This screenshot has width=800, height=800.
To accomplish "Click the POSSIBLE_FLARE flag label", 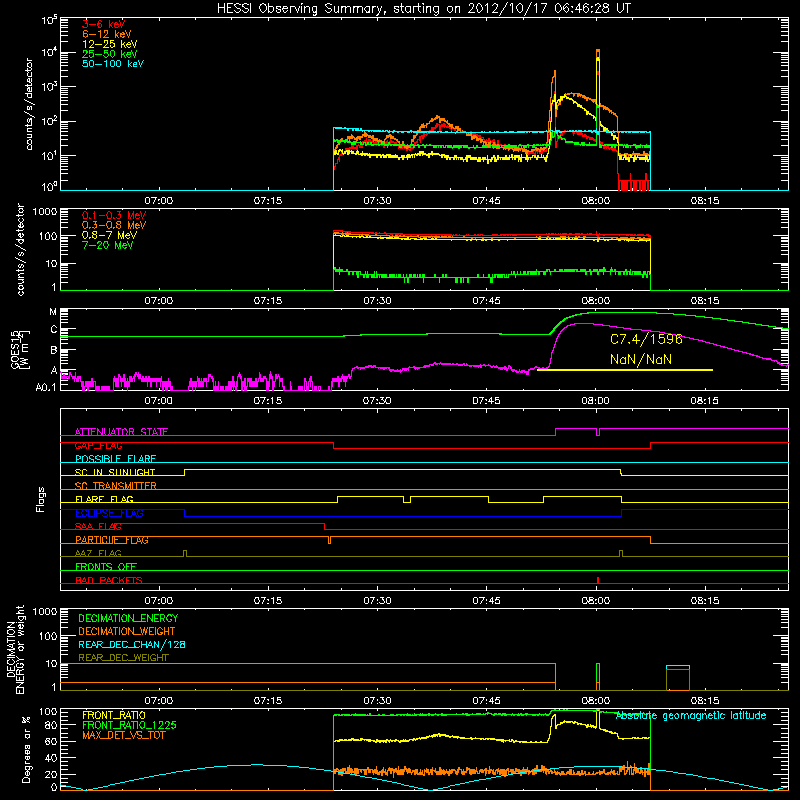I will (115, 459).
